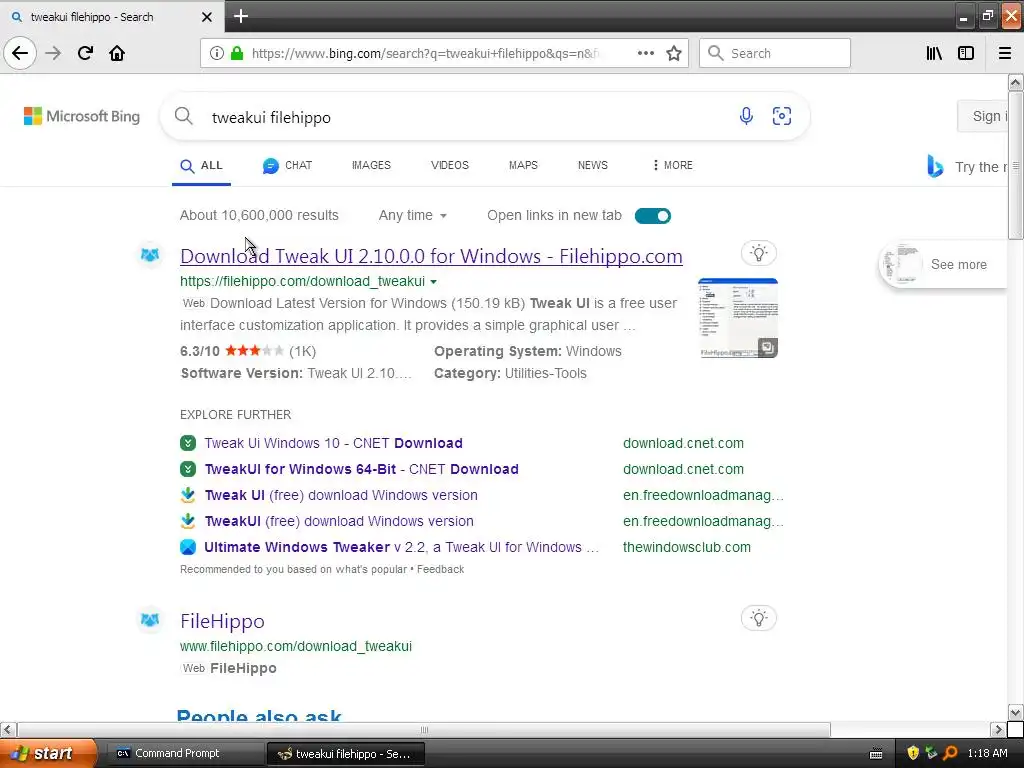Click lightbulb icon beside Tweak UI result
The width and height of the screenshot is (1024, 768).
click(758, 253)
